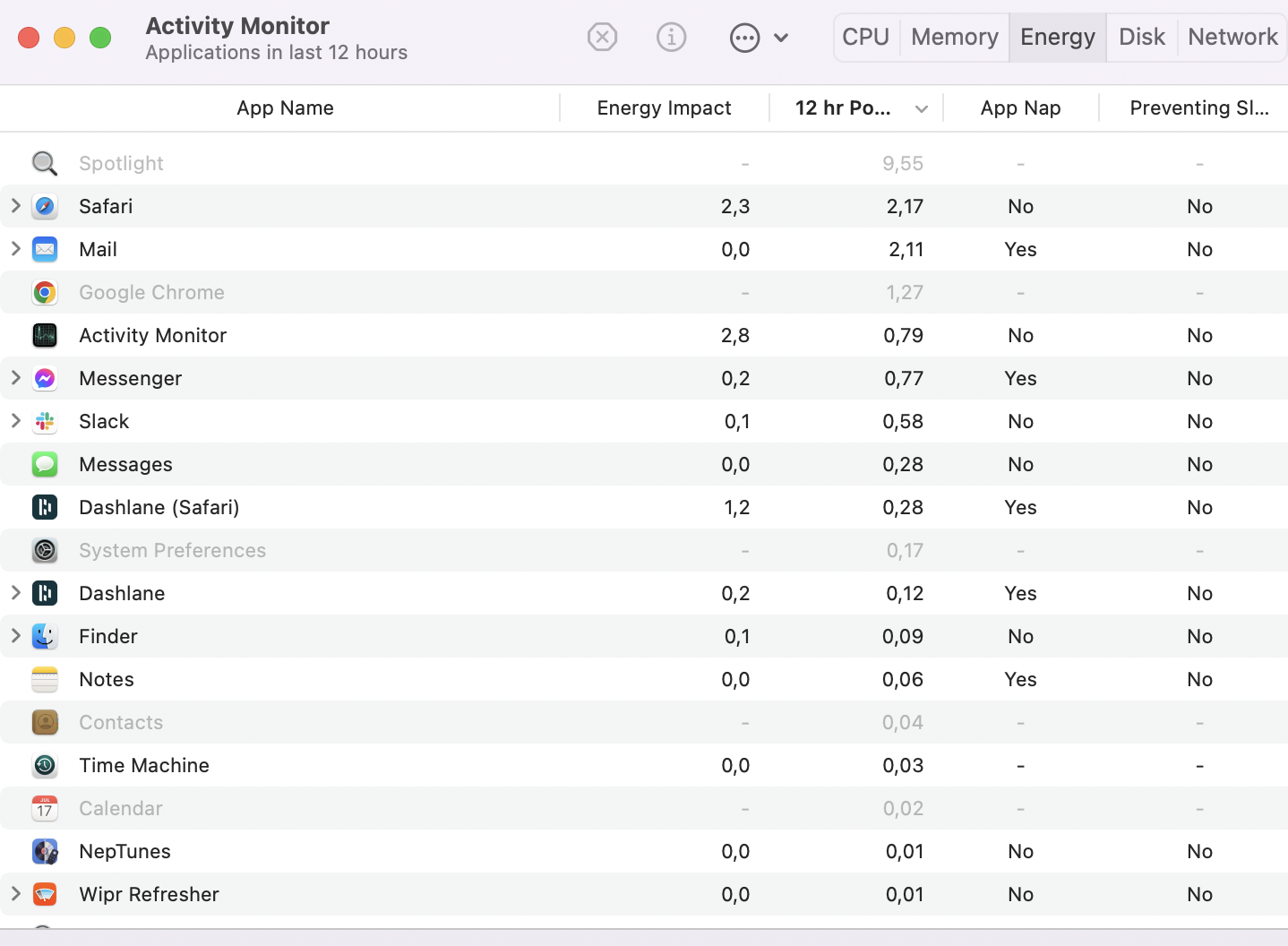Open the Network tab
Viewport: 1288px width, 946px height.
1232,38
